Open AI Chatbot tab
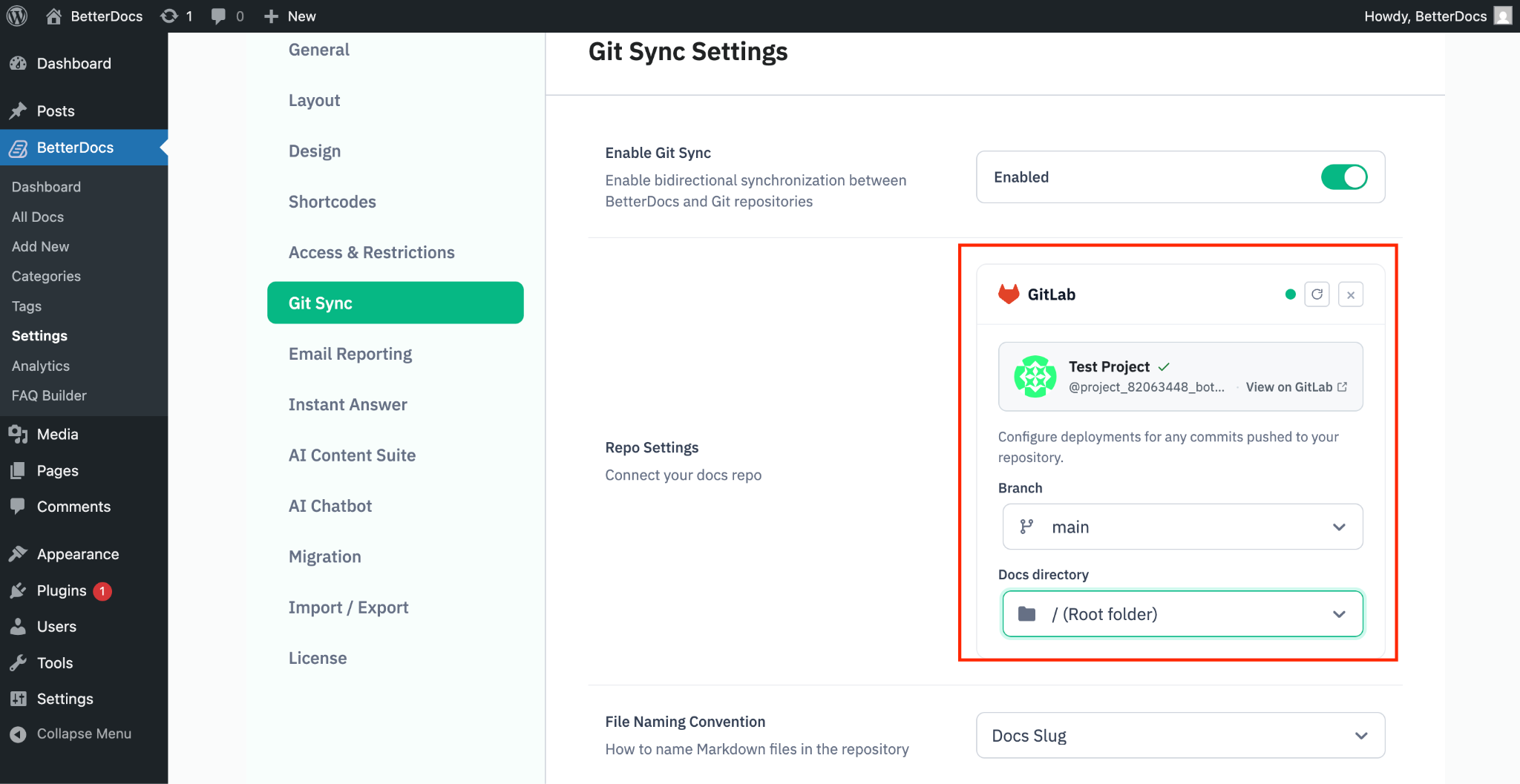This screenshot has width=1520, height=784. pyautogui.click(x=330, y=506)
